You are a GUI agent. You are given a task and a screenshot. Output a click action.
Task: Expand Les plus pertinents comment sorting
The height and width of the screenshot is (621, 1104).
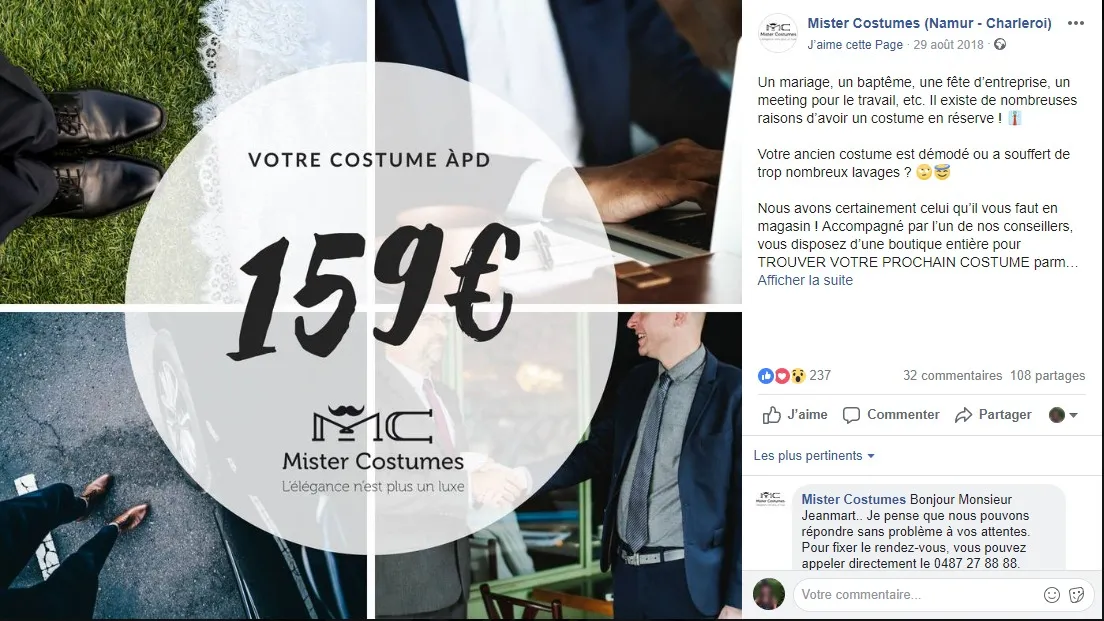pyautogui.click(x=814, y=456)
